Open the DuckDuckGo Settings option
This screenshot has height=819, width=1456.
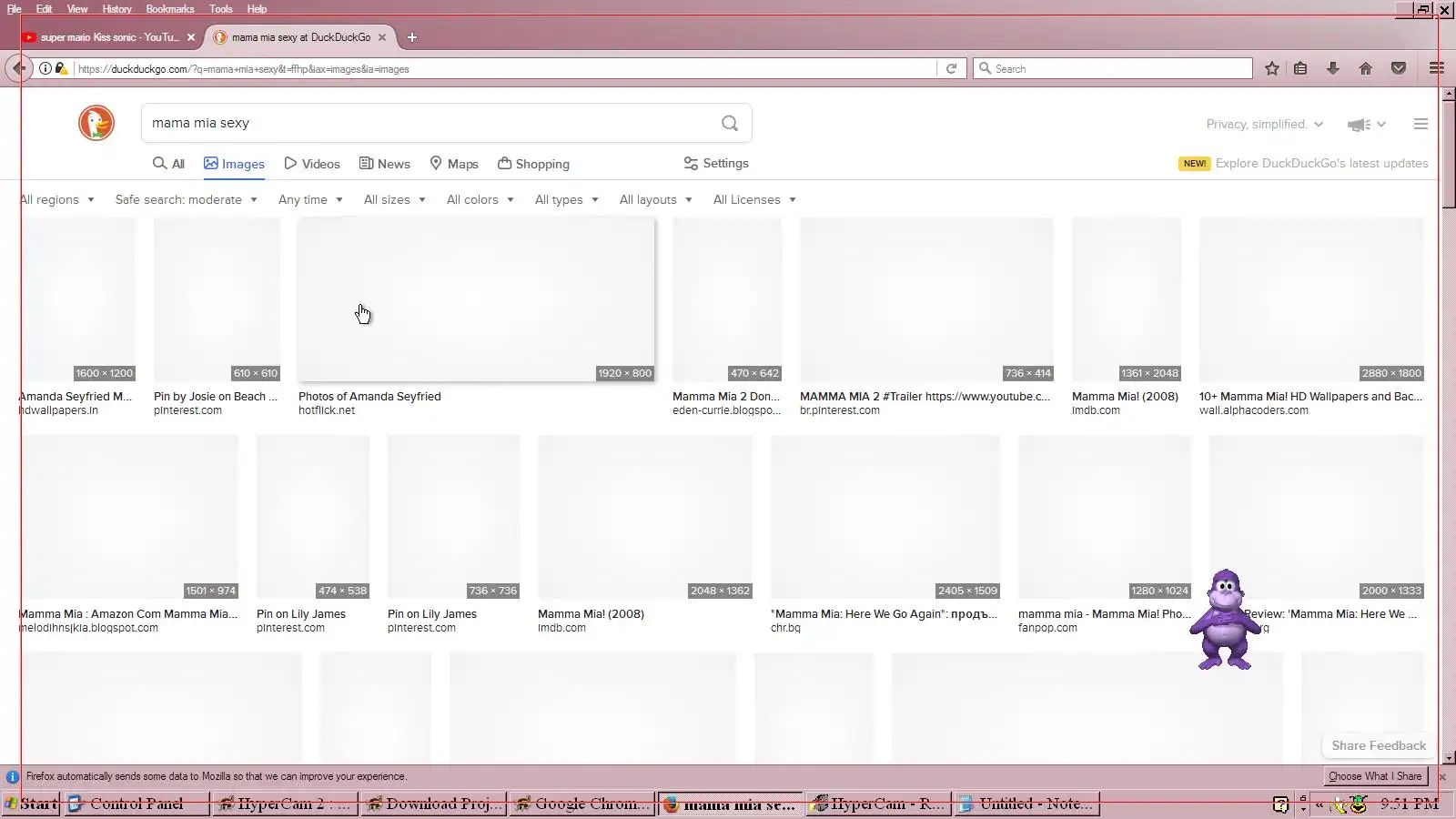tap(716, 163)
